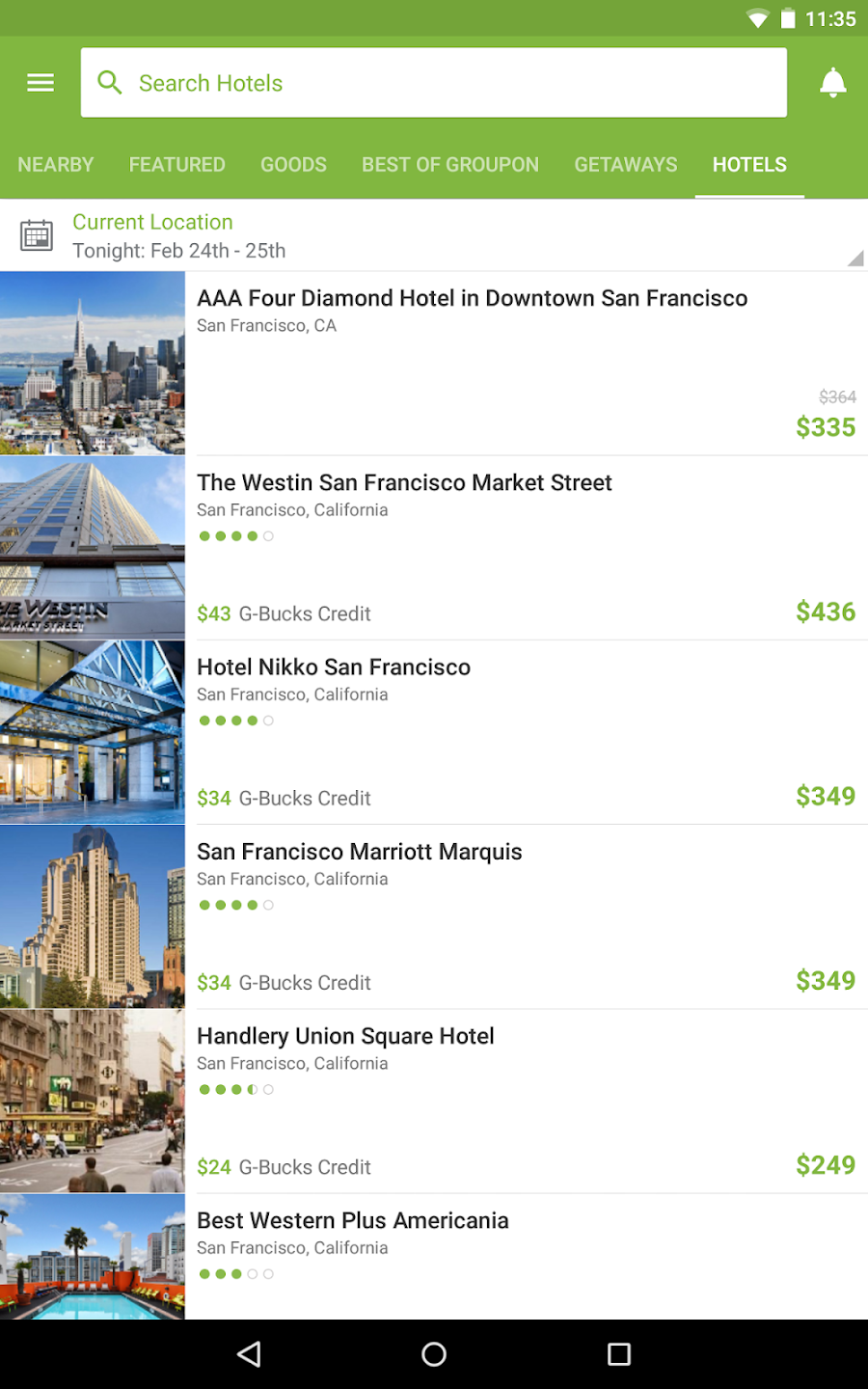Viewport: 868px width, 1389px height.
Task: Tap the Marriott Marquis hotel photo
Action: coord(93,916)
